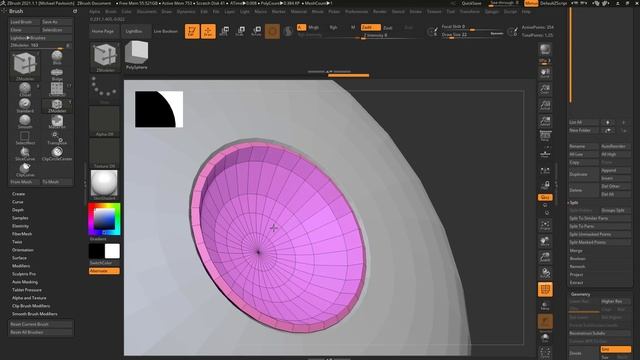The width and height of the screenshot is (640, 360).
Task: Expand the Elasticity brush section
Action: coord(20,226)
